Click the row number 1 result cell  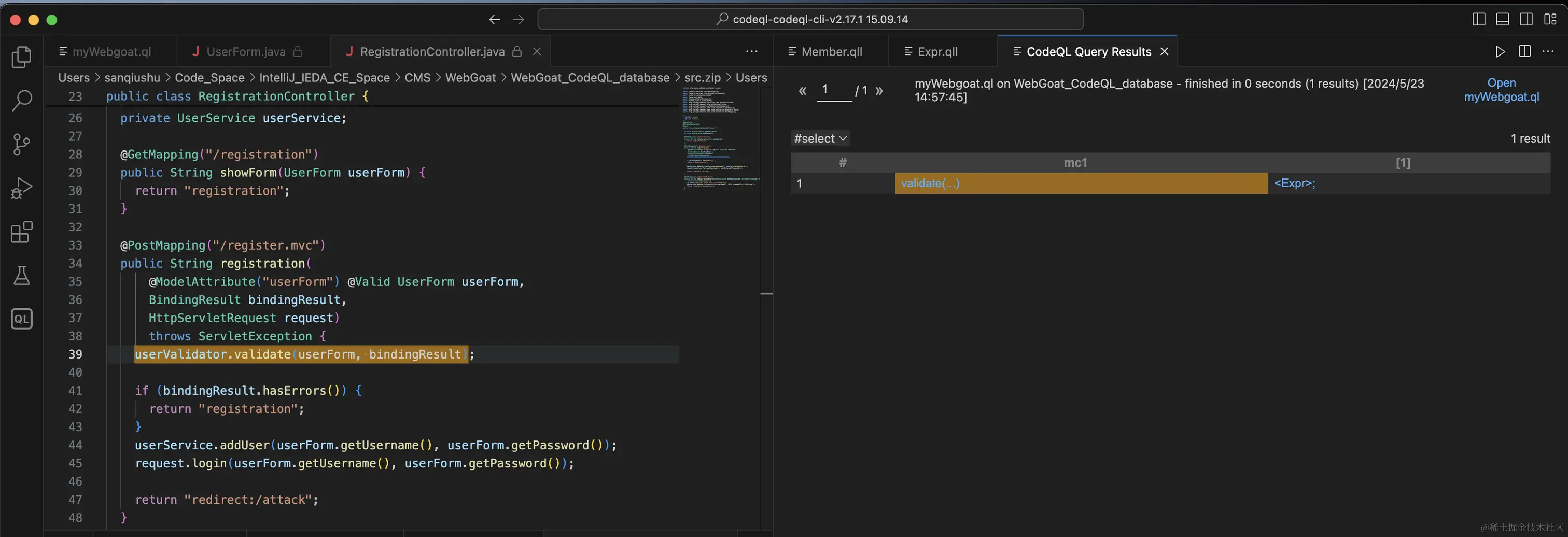tap(843, 183)
